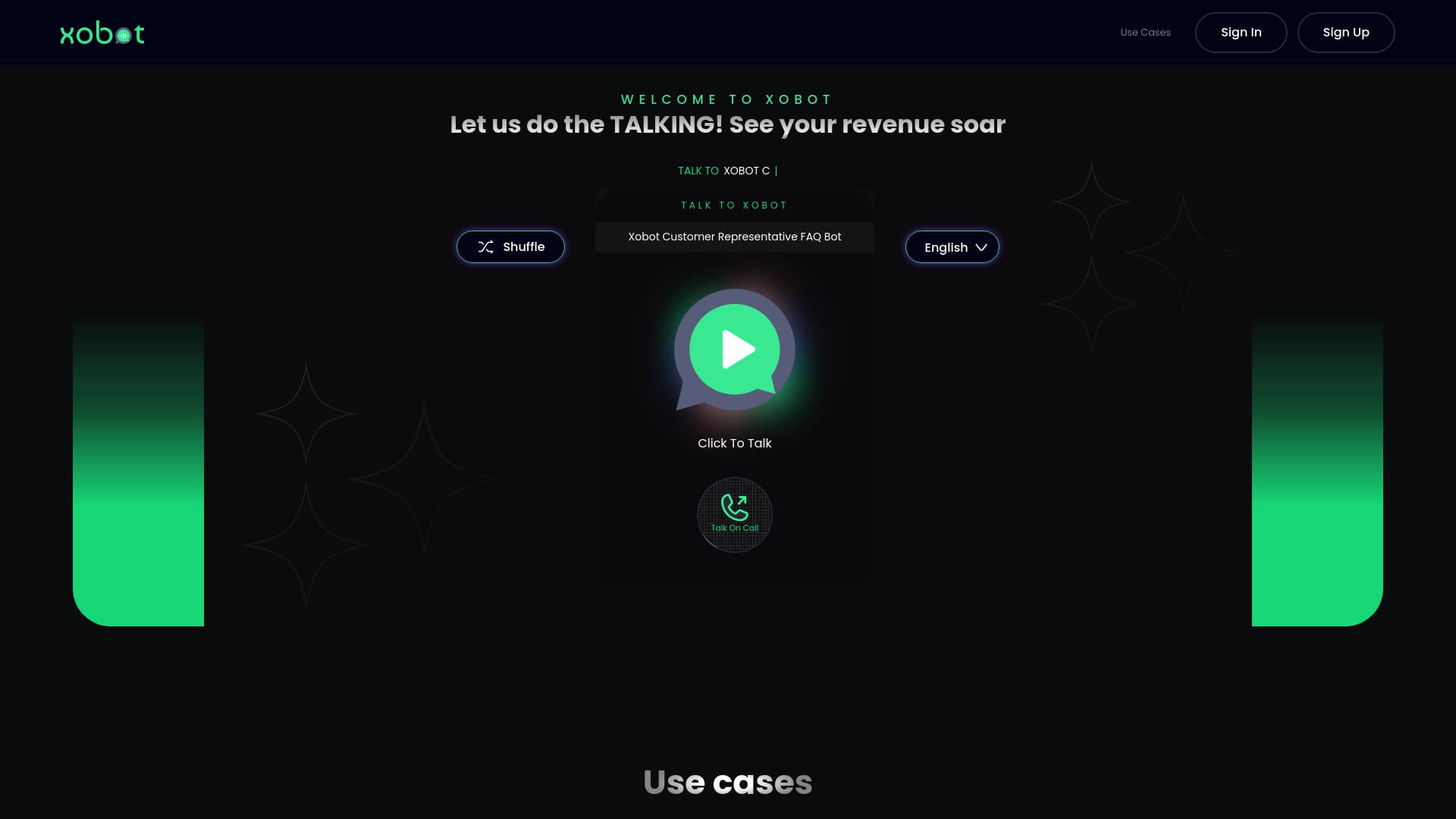The height and width of the screenshot is (819, 1456).
Task: Click the WELCOME TO XOBOT tagline
Action: pyautogui.click(x=727, y=99)
